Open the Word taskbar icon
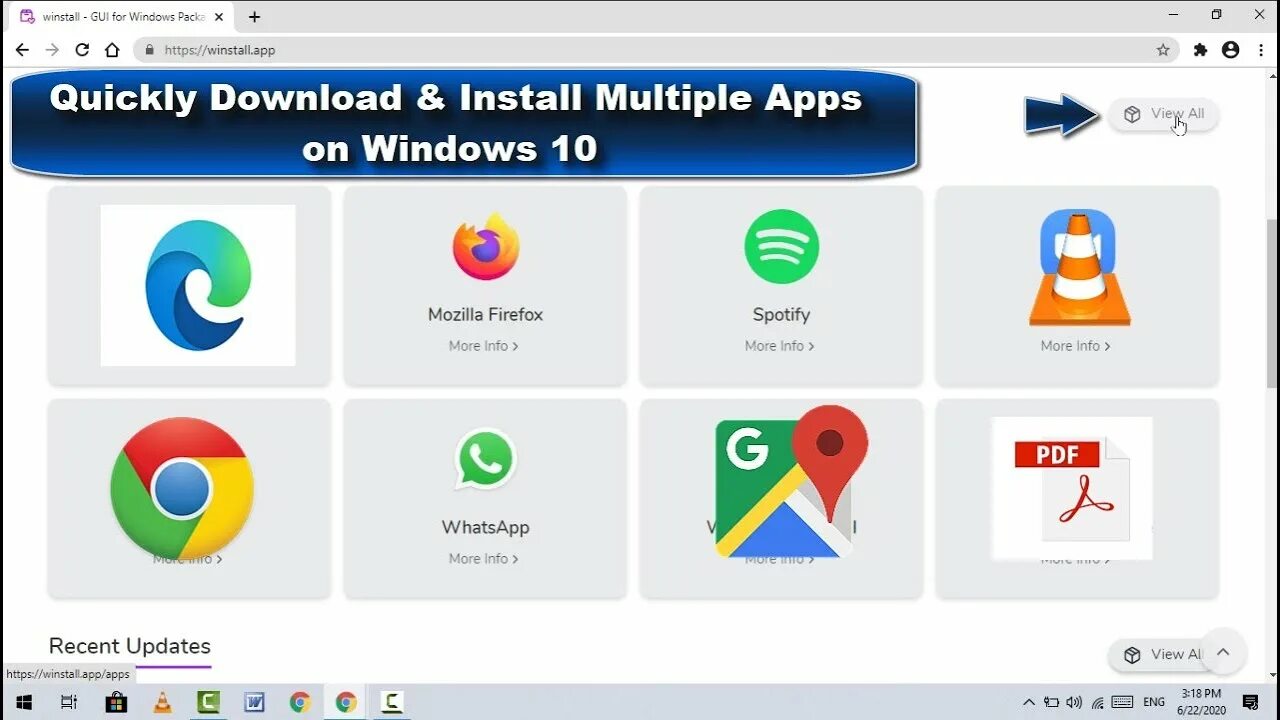 [x=254, y=702]
